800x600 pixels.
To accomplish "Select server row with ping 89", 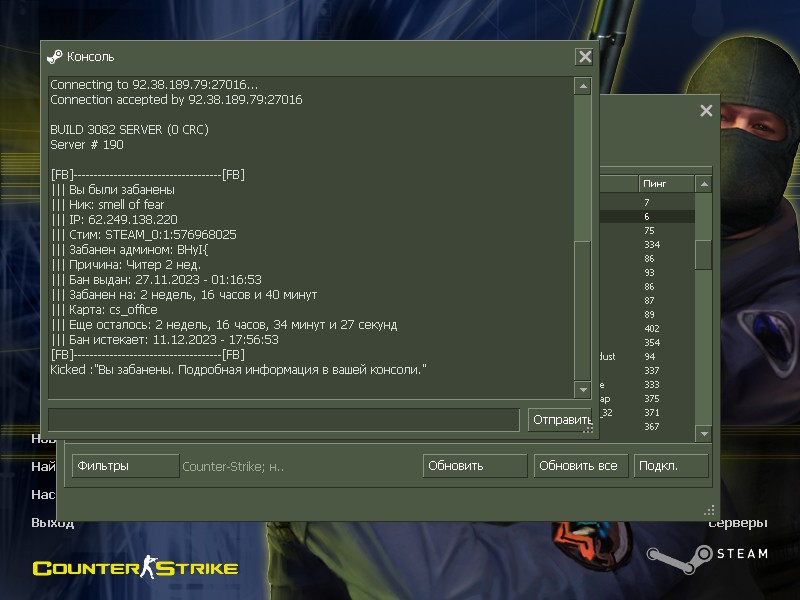I will click(x=647, y=314).
